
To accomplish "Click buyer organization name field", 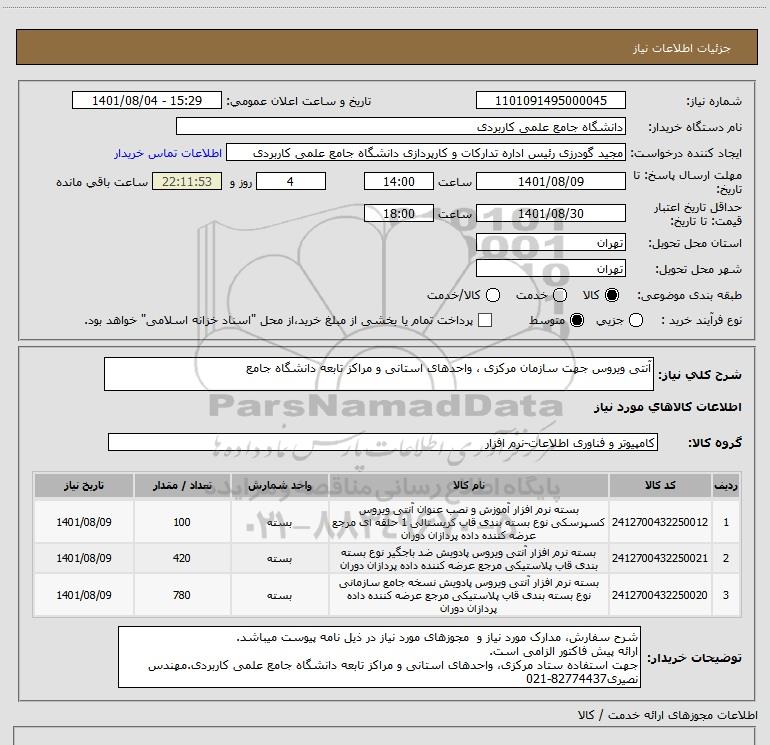I will point(401,126).
